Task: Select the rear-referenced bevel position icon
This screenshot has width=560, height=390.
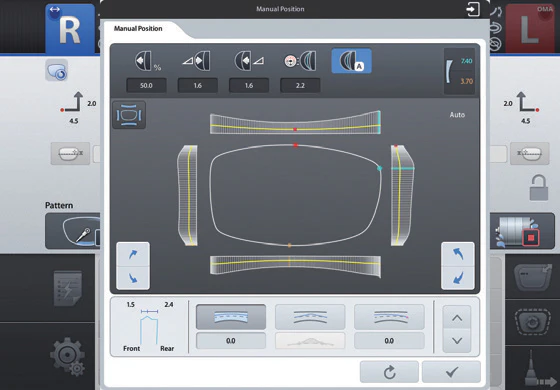Action: 249,61
